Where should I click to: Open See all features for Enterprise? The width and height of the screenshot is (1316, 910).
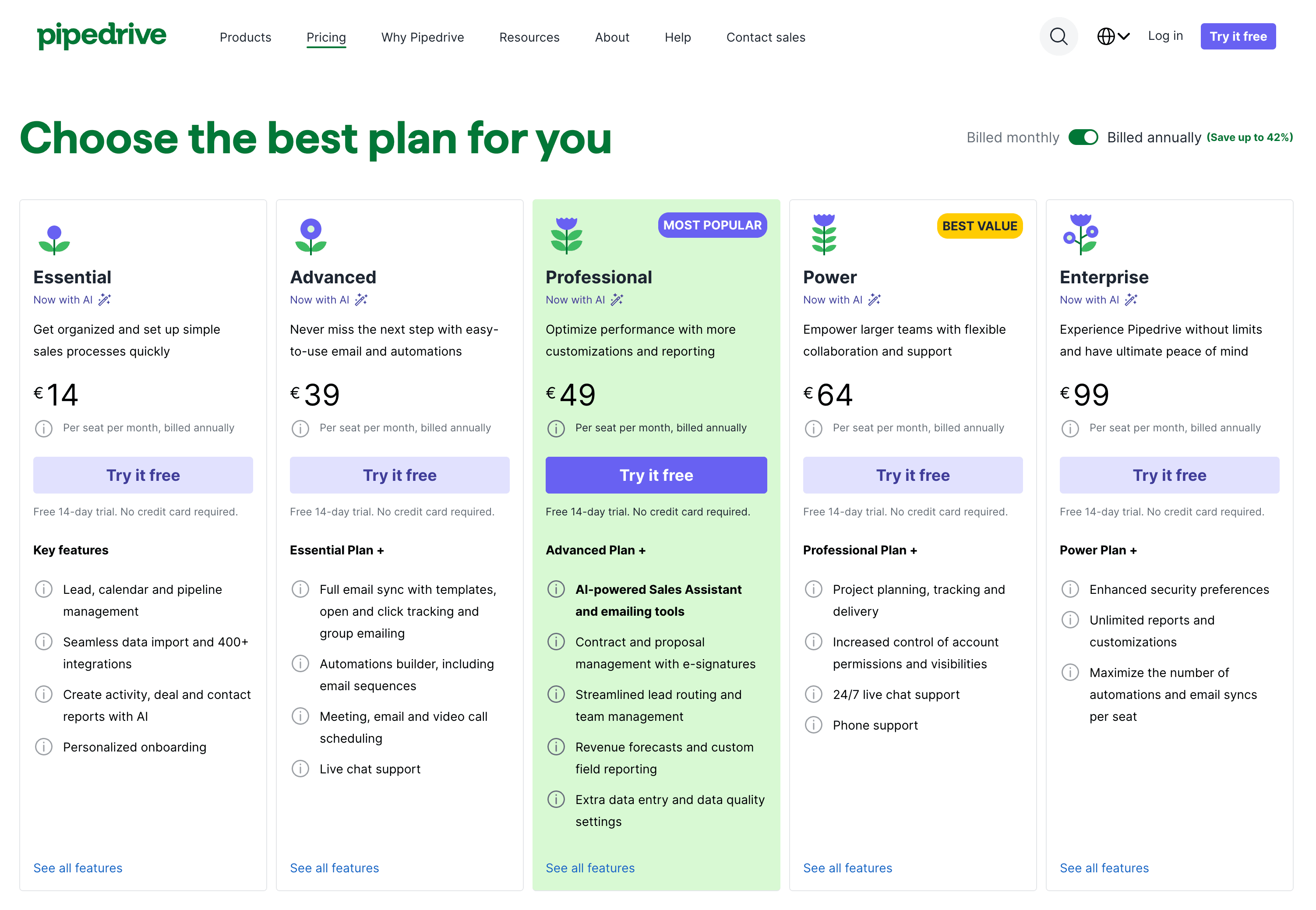(1104, 868)
